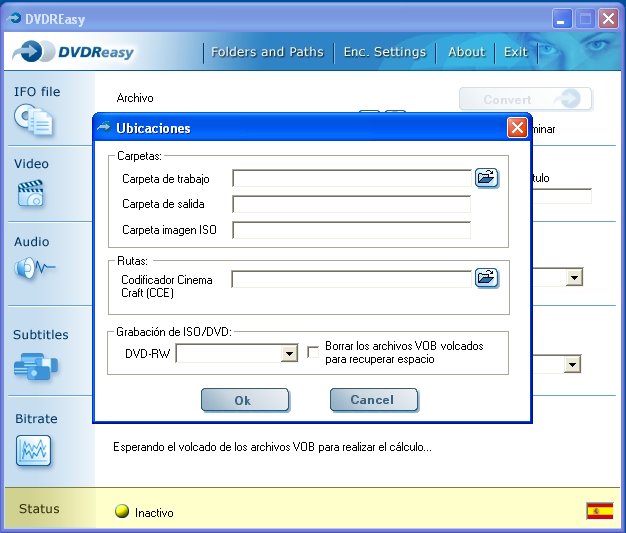Close the DVDREasy main window

tap(608, 19)
